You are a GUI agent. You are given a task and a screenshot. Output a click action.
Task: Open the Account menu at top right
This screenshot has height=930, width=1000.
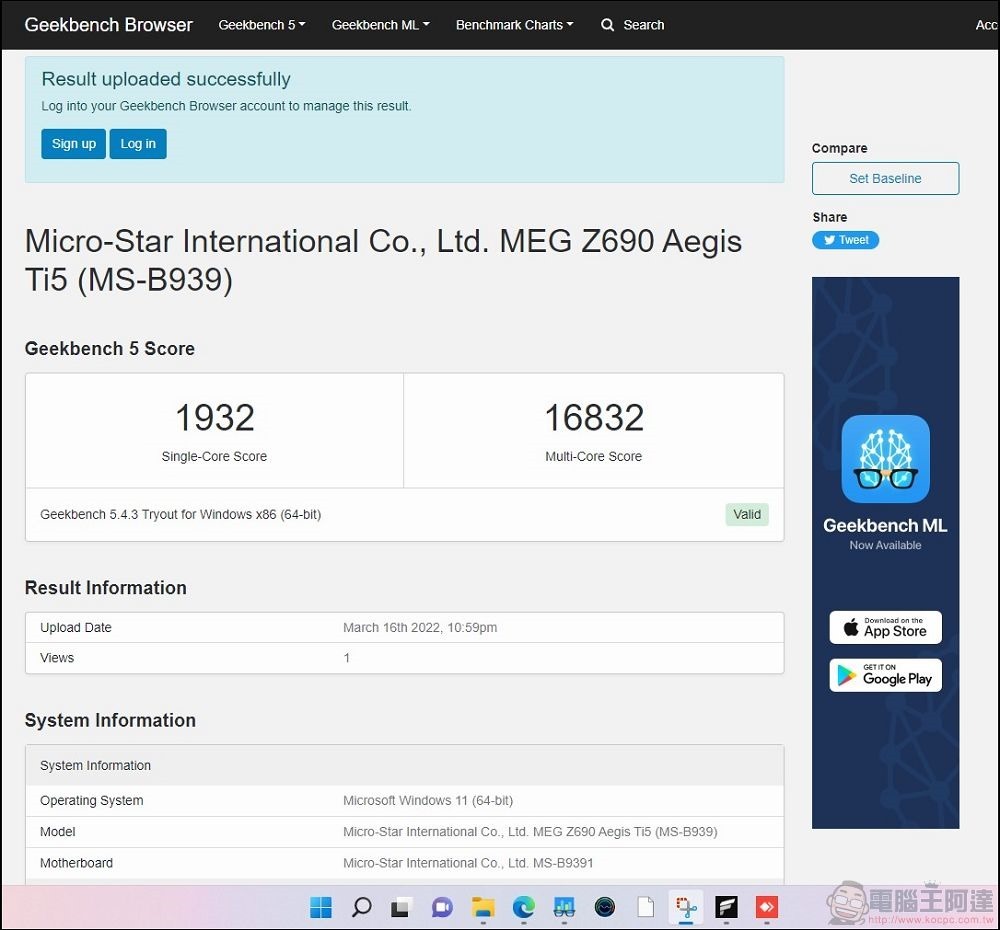click(987, 25)
